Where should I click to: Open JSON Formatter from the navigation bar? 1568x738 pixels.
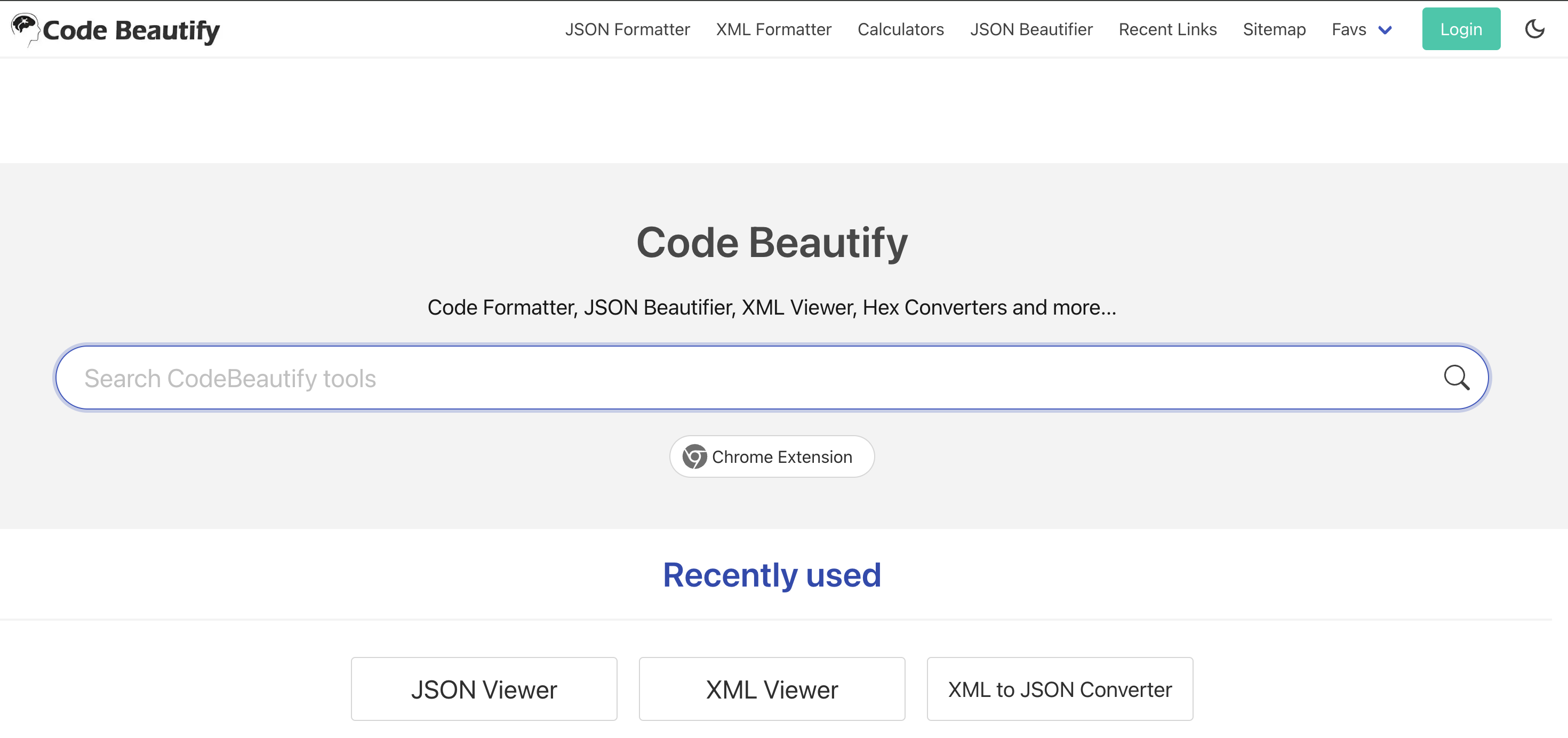click(627, 29)
